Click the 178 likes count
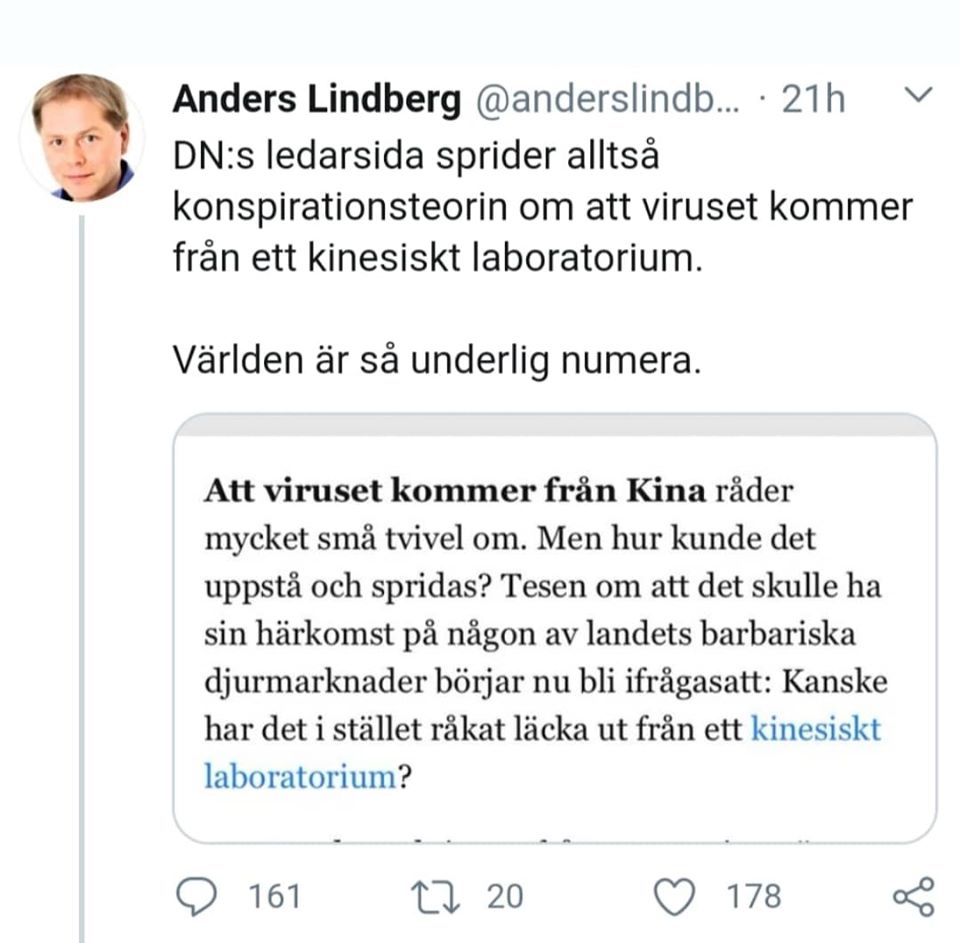 [x=754, y=896]
